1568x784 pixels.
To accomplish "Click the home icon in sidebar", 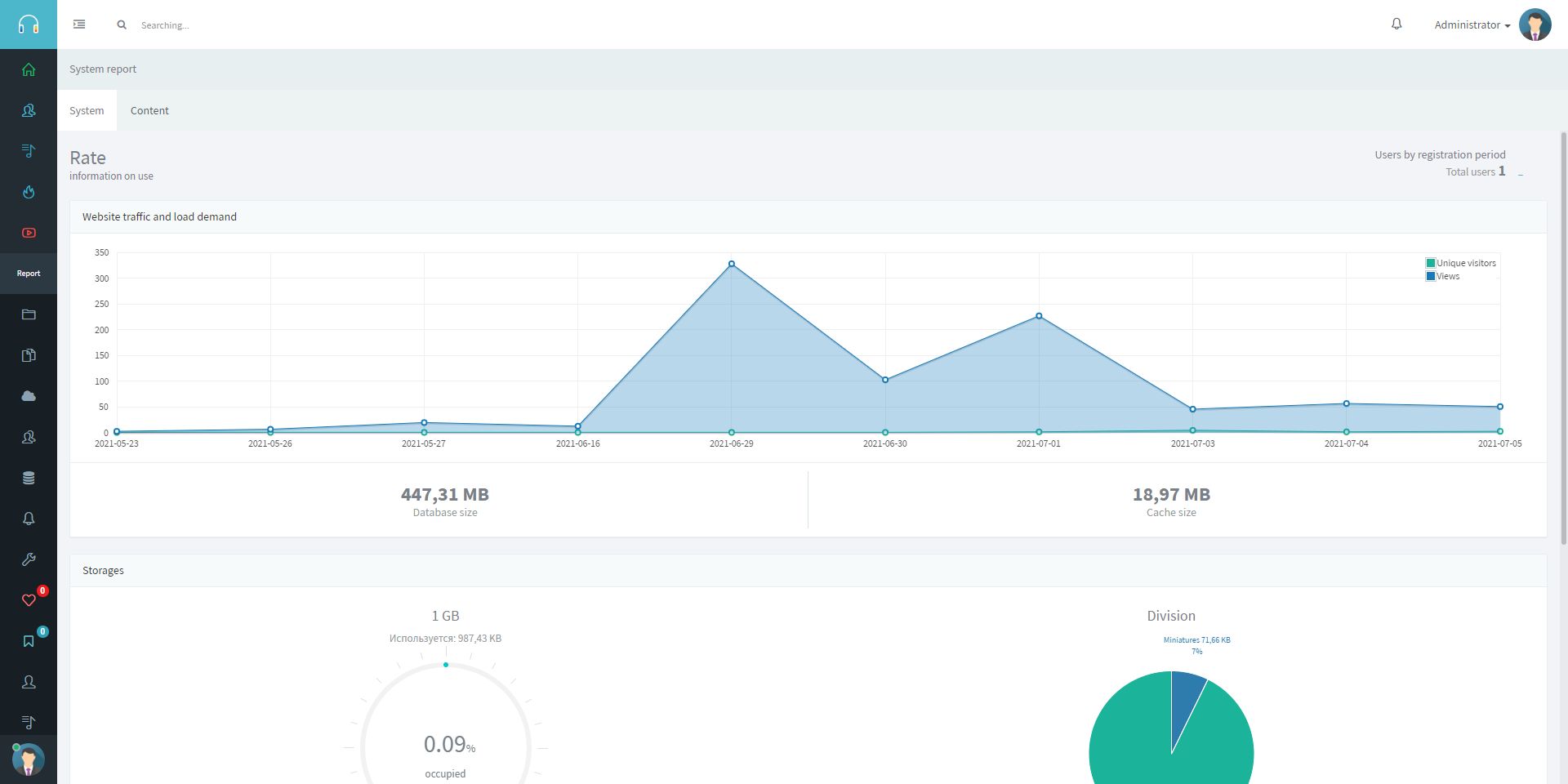I will [x=29, y=69].
